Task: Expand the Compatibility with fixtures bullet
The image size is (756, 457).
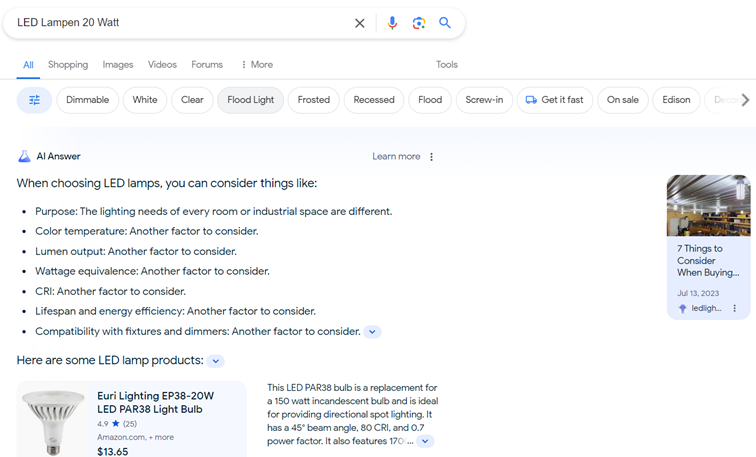Action: click(372, 332)
